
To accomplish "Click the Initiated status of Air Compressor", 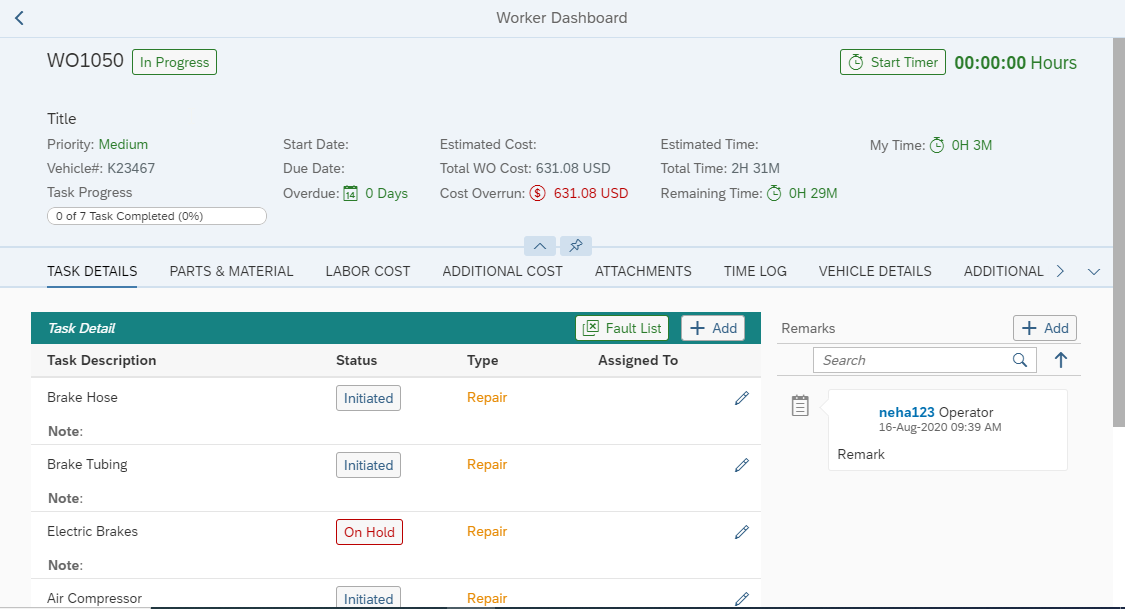I will (368, 598).
